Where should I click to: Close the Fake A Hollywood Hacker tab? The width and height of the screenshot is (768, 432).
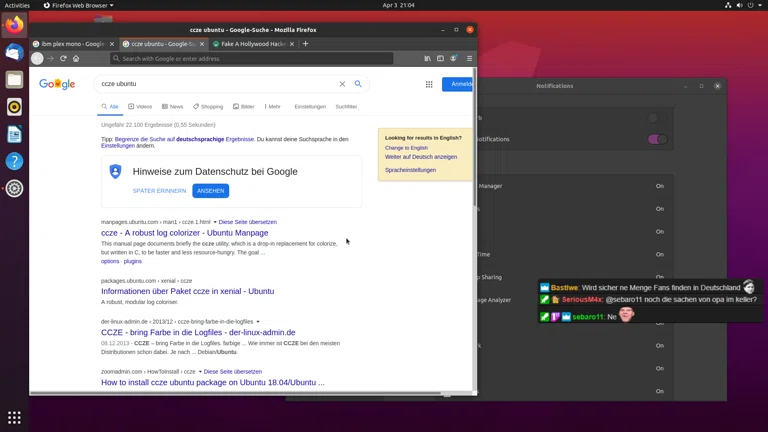(292, 44)
